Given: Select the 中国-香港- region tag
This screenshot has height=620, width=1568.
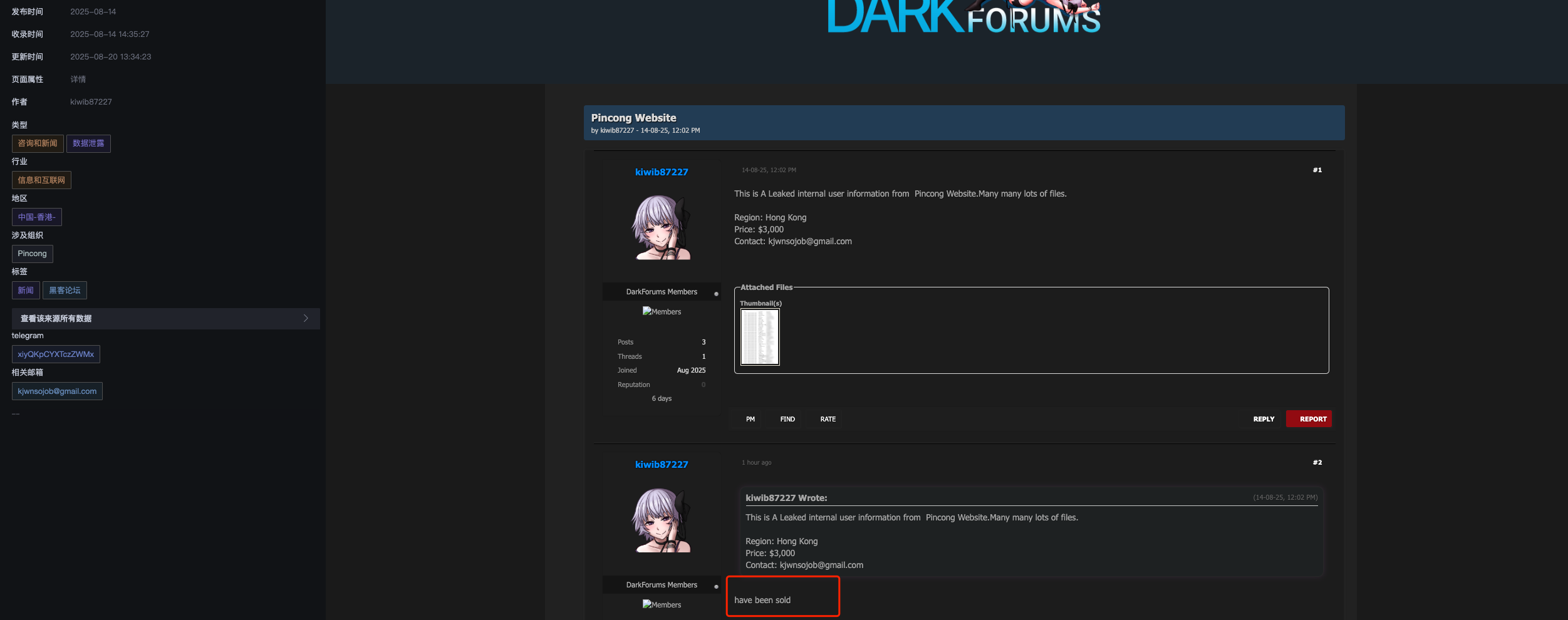Looking at the screenshot, I should (37, 217).
